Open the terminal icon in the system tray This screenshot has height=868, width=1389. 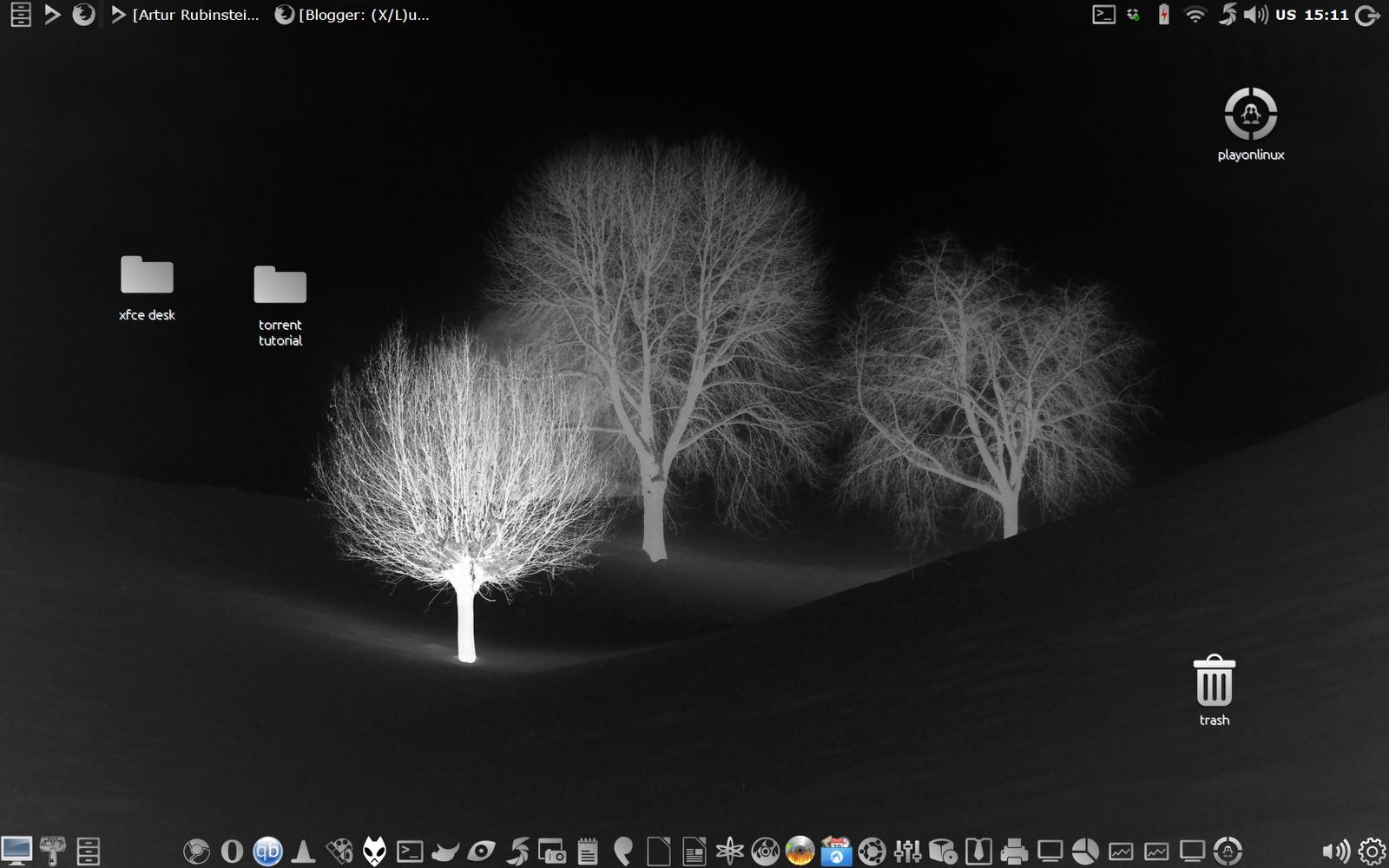coord(1103,15)
